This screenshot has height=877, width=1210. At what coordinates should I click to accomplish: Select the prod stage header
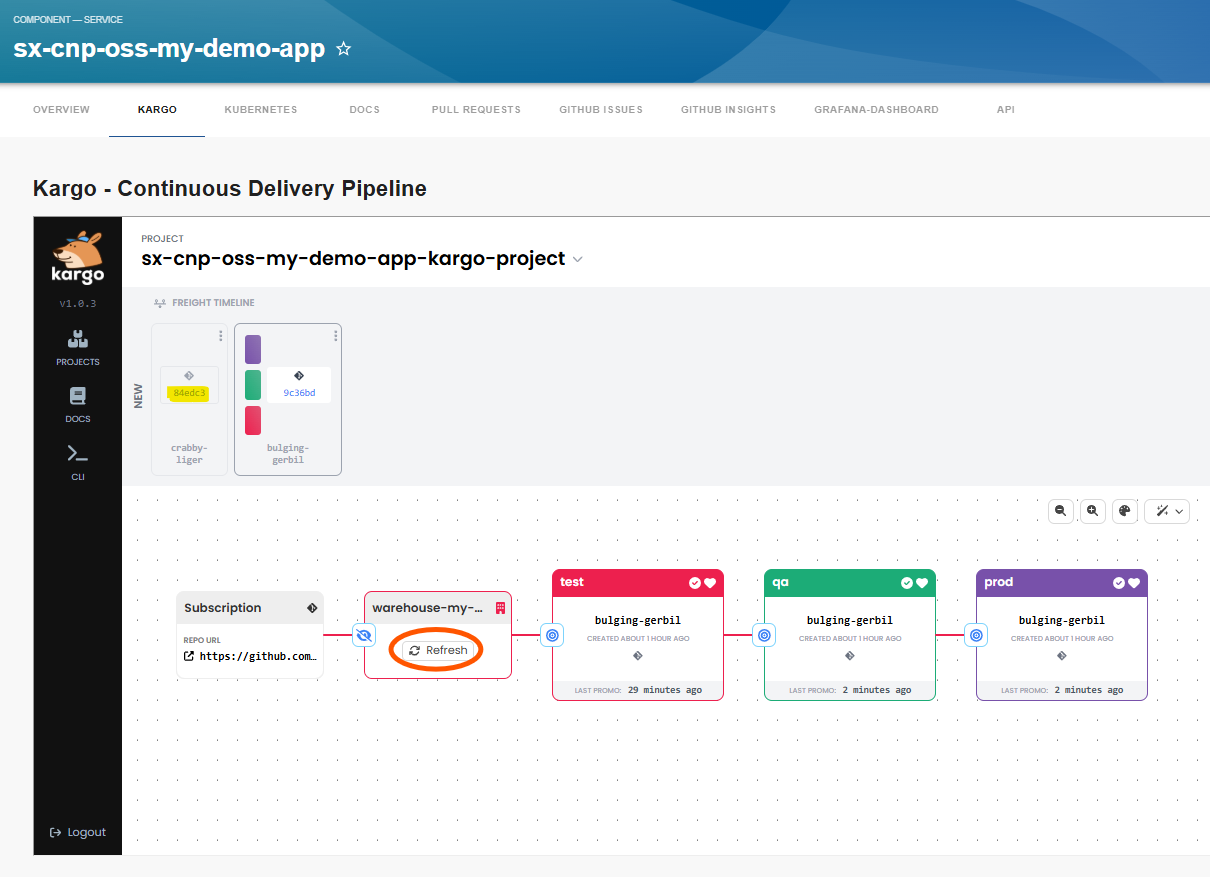1062,583
